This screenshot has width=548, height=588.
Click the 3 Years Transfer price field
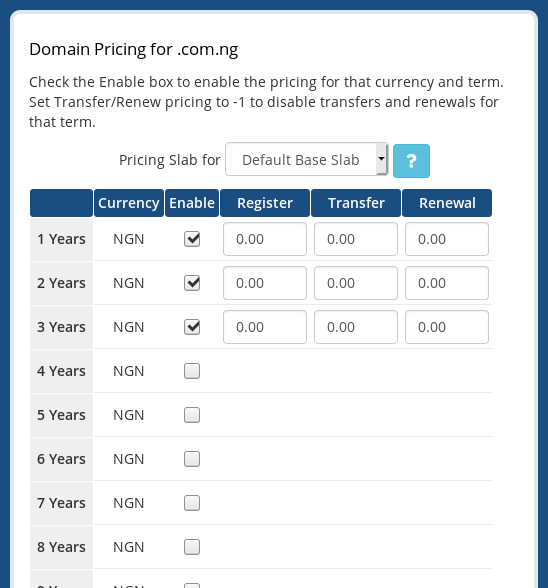(356, 327)
